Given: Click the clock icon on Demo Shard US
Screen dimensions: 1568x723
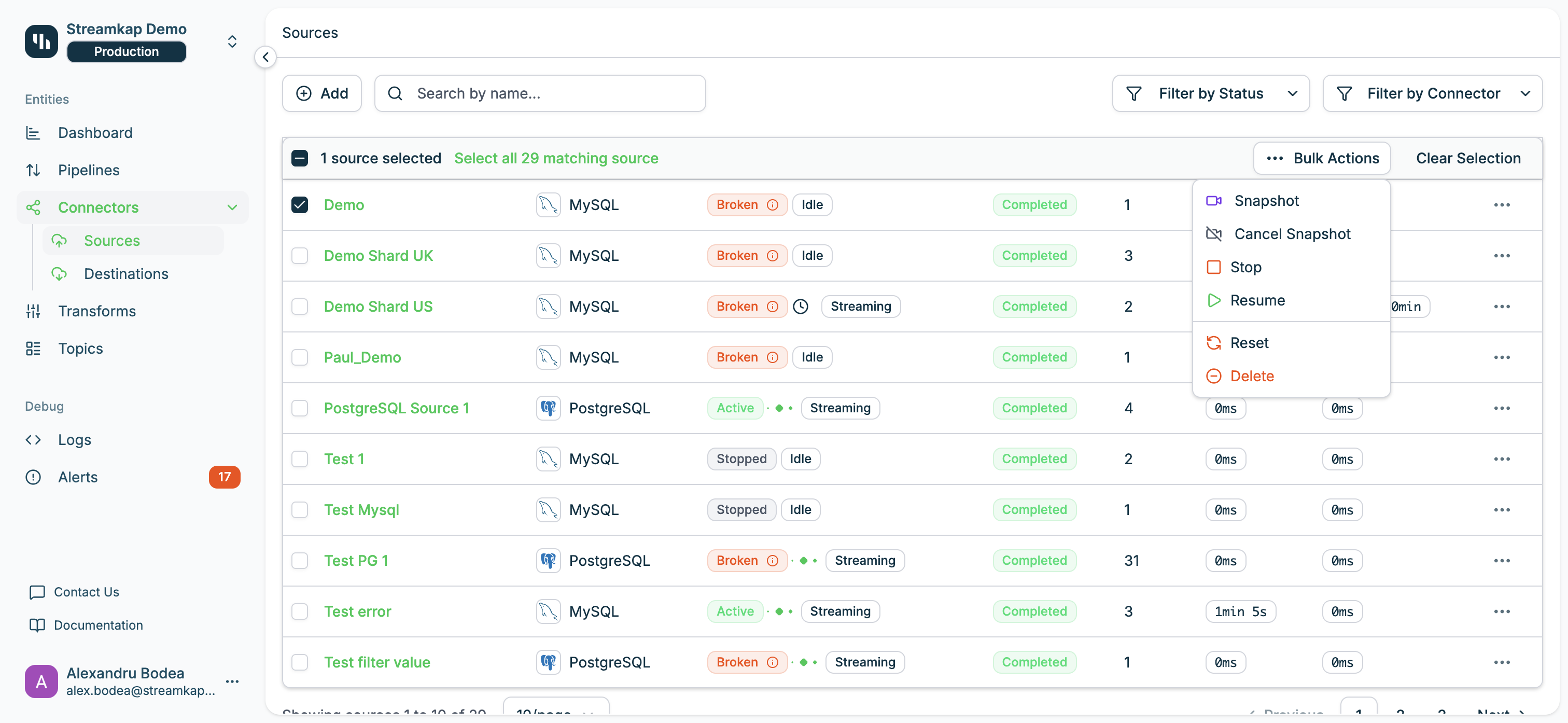Looking at the screenshot, I should click(x=801, y=307).
